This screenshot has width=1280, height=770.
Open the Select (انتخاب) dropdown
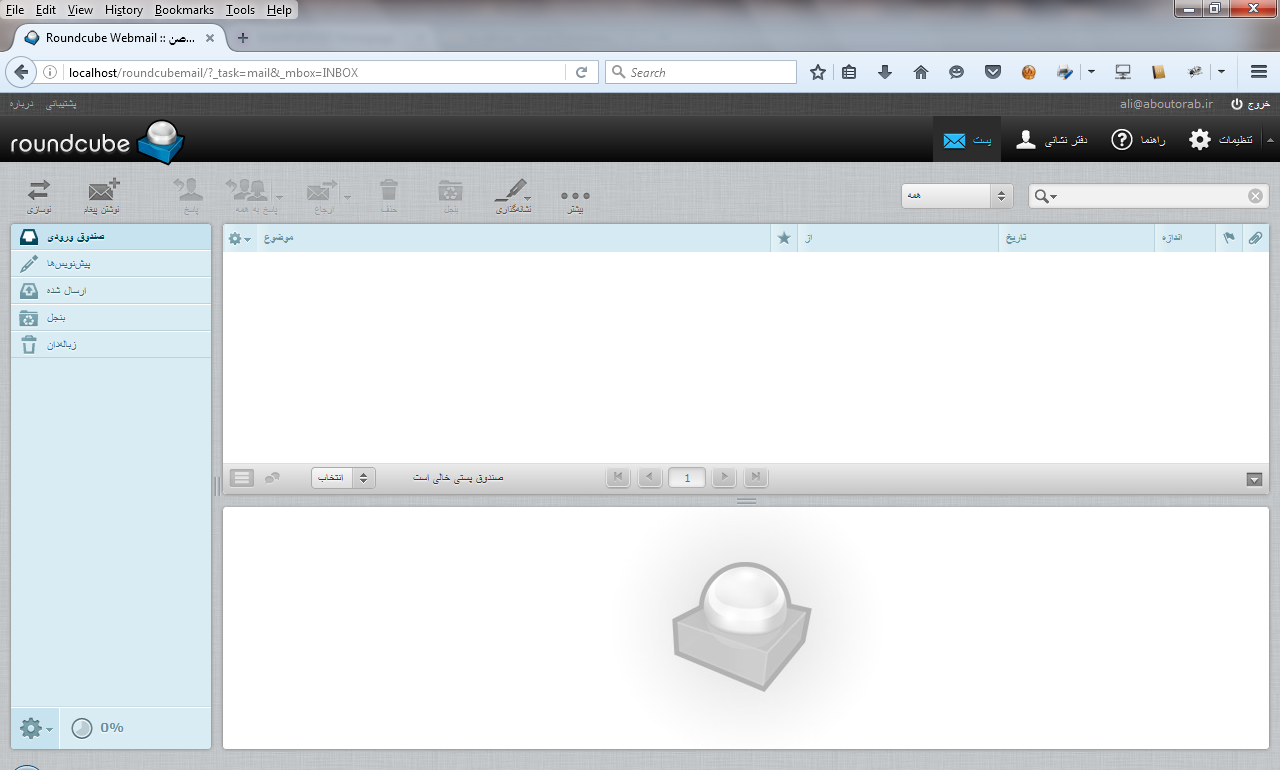(343, 478)
